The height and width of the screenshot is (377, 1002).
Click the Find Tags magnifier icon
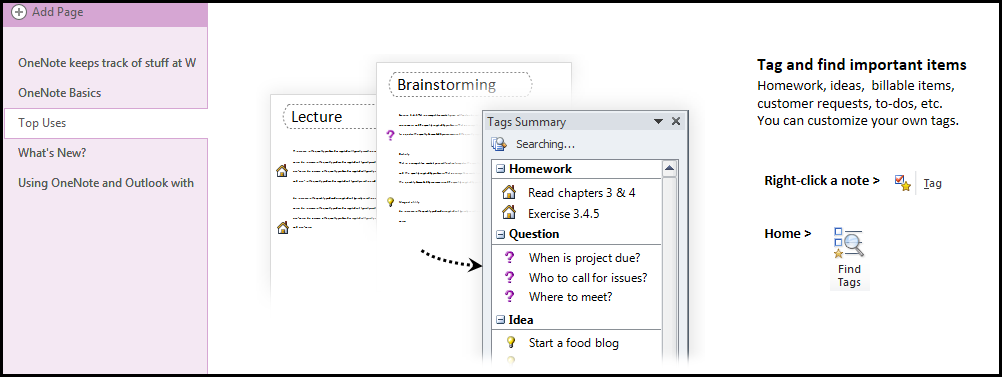coord(849,243)
